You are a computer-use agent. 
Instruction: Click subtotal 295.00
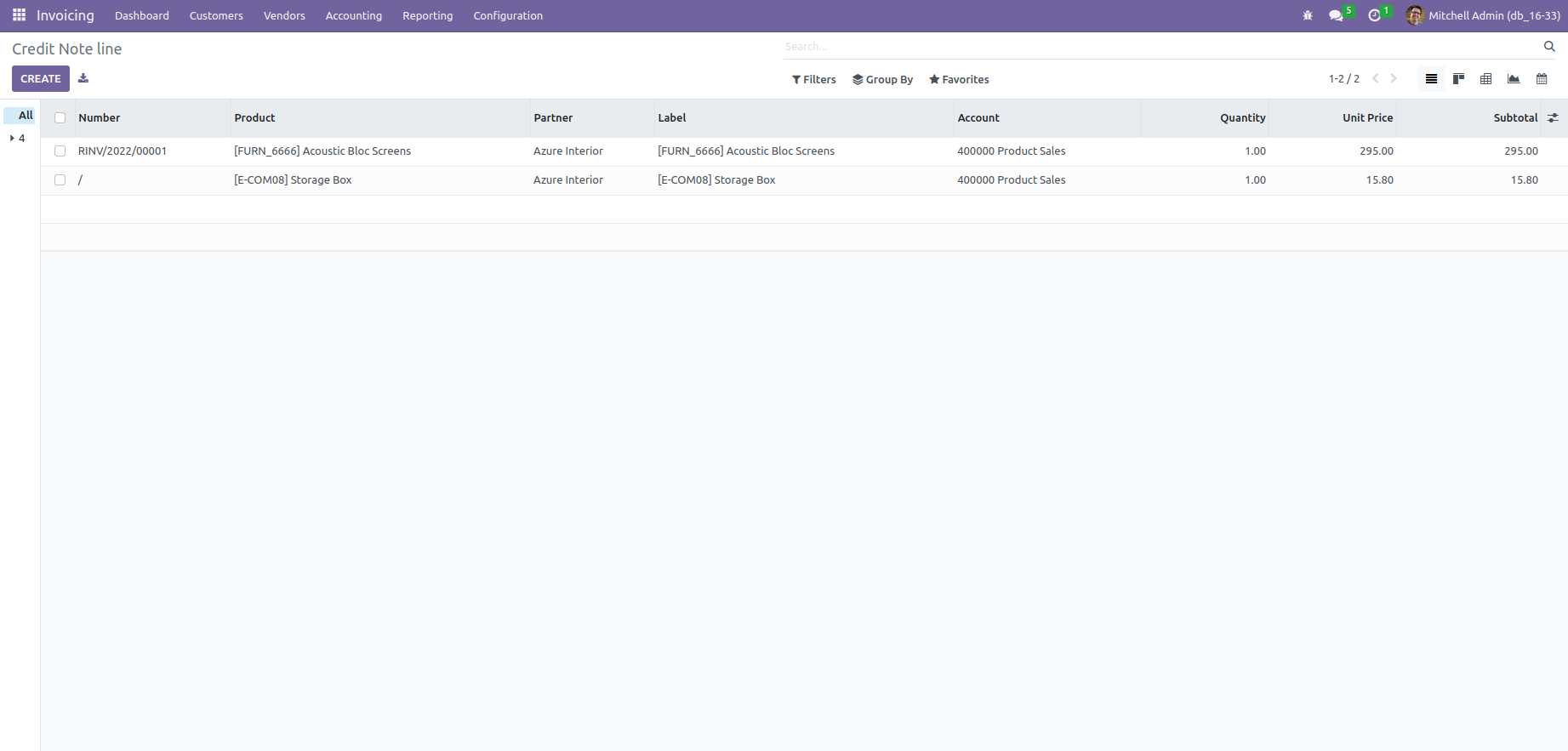point(1521,151)
